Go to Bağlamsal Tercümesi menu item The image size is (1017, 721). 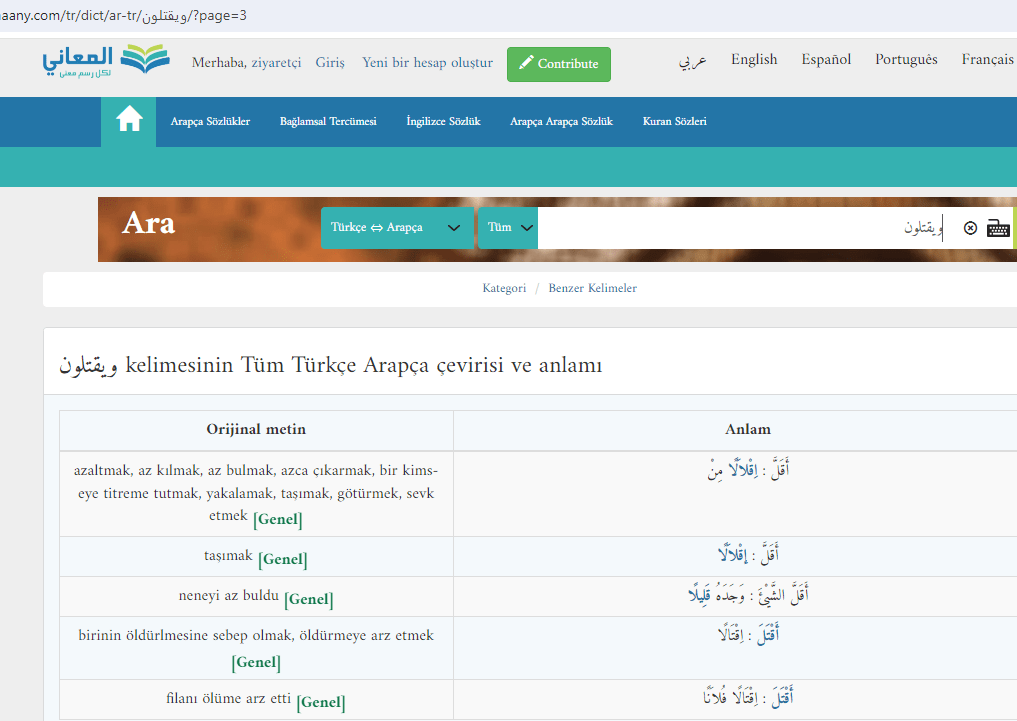(328, 122)
